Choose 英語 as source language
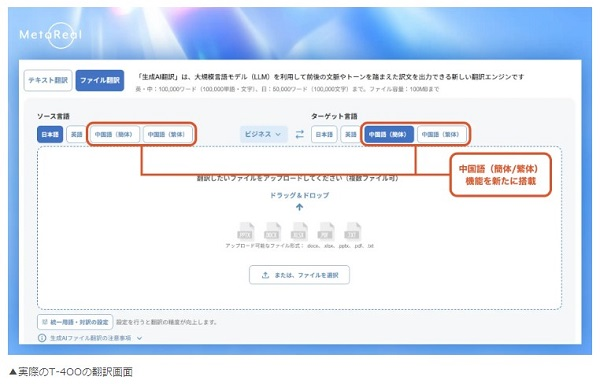This screenshot has height=384, width=600. pyautogui.click(x=77, y=135)
